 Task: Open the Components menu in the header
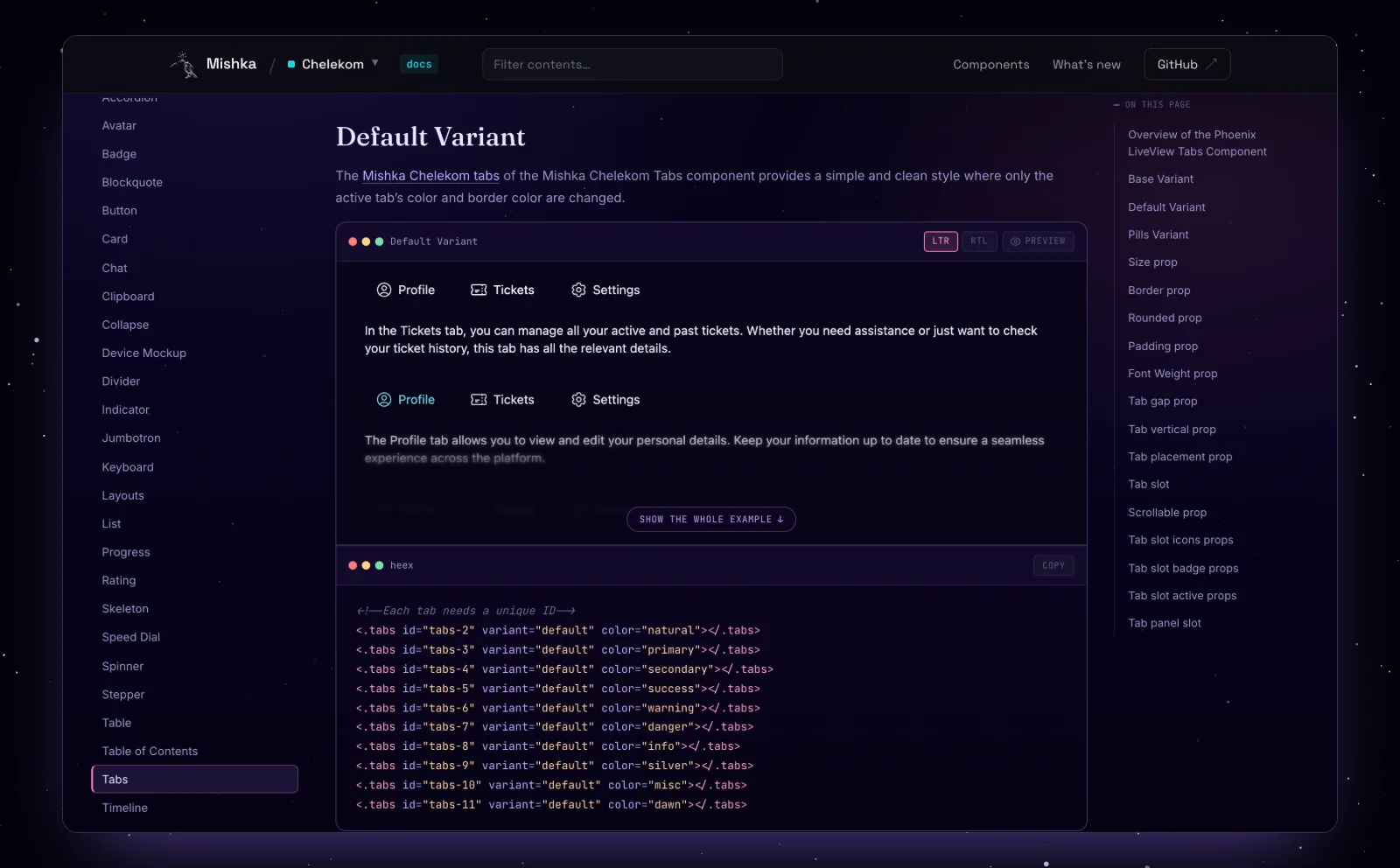click(x=991, y=65)
